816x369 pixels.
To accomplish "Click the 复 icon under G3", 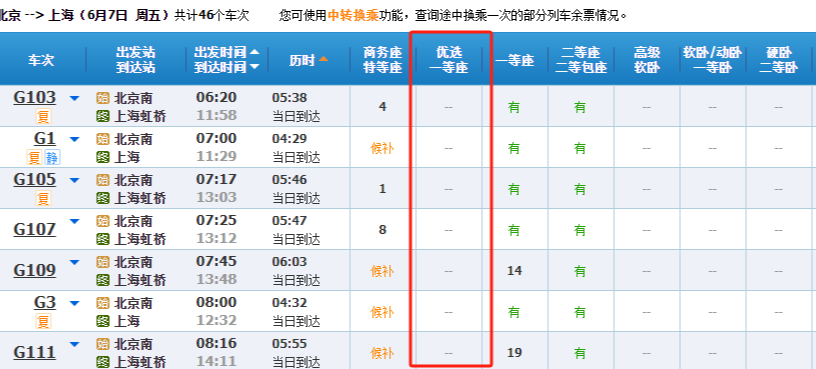I will [x=44, y=321].
